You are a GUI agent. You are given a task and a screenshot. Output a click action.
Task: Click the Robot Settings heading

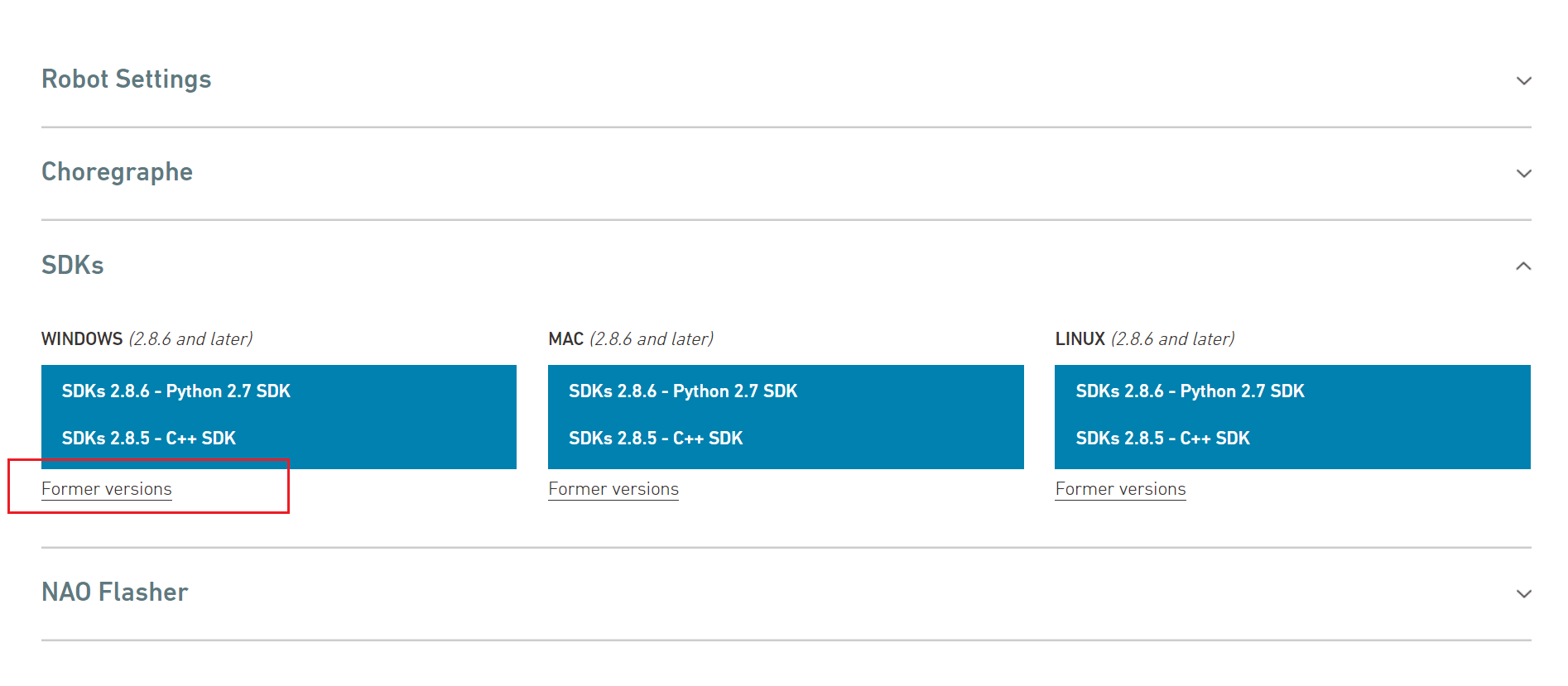click(127, 79)
